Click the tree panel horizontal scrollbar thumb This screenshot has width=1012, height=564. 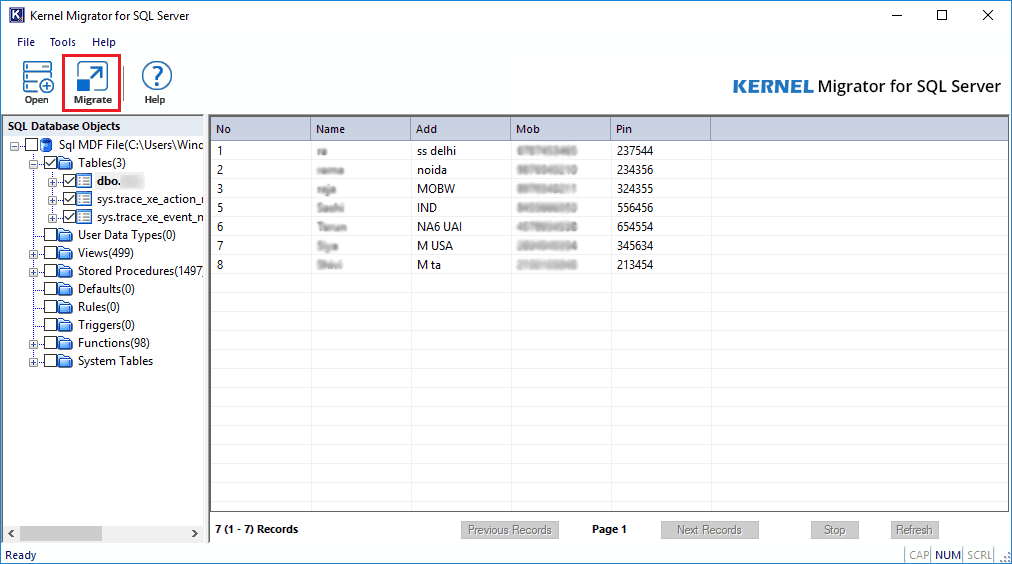(x=61, y=534)
